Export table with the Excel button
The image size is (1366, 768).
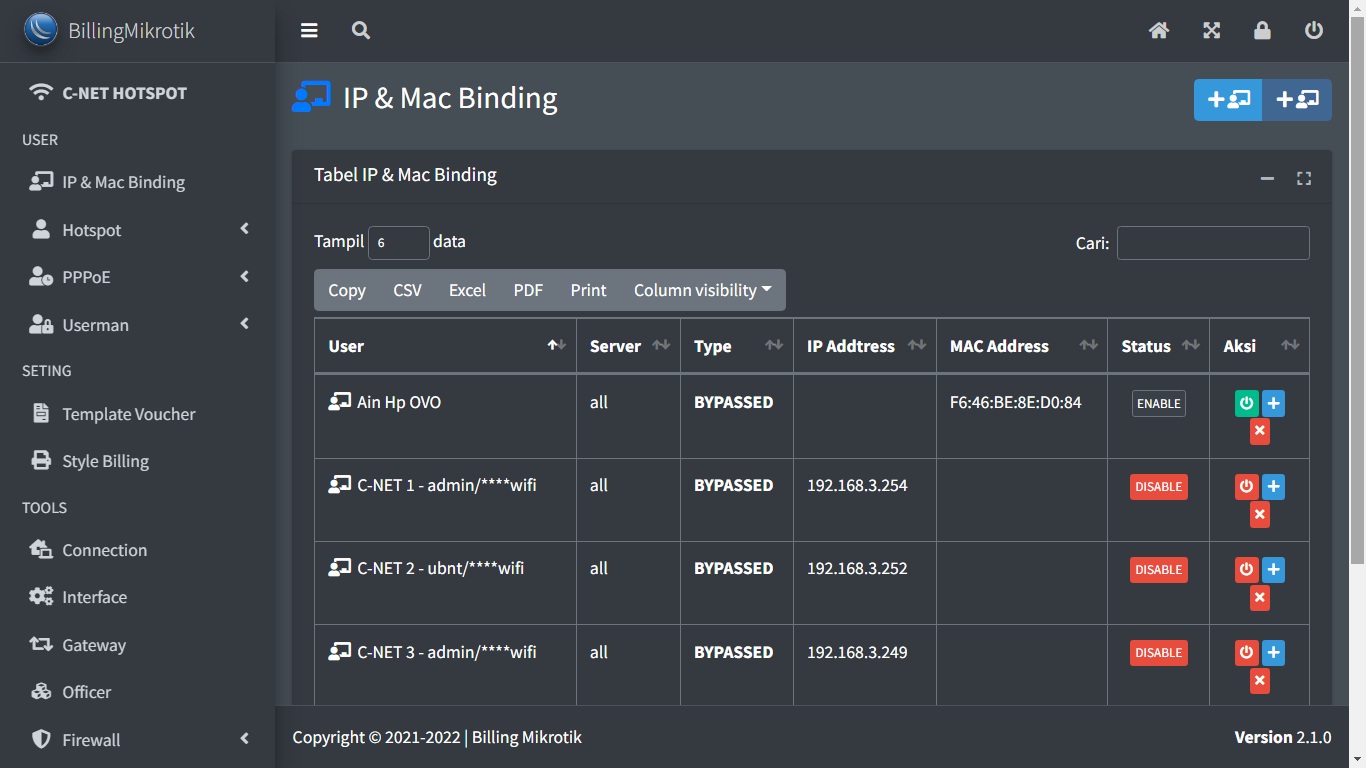(x=467, y=290)
